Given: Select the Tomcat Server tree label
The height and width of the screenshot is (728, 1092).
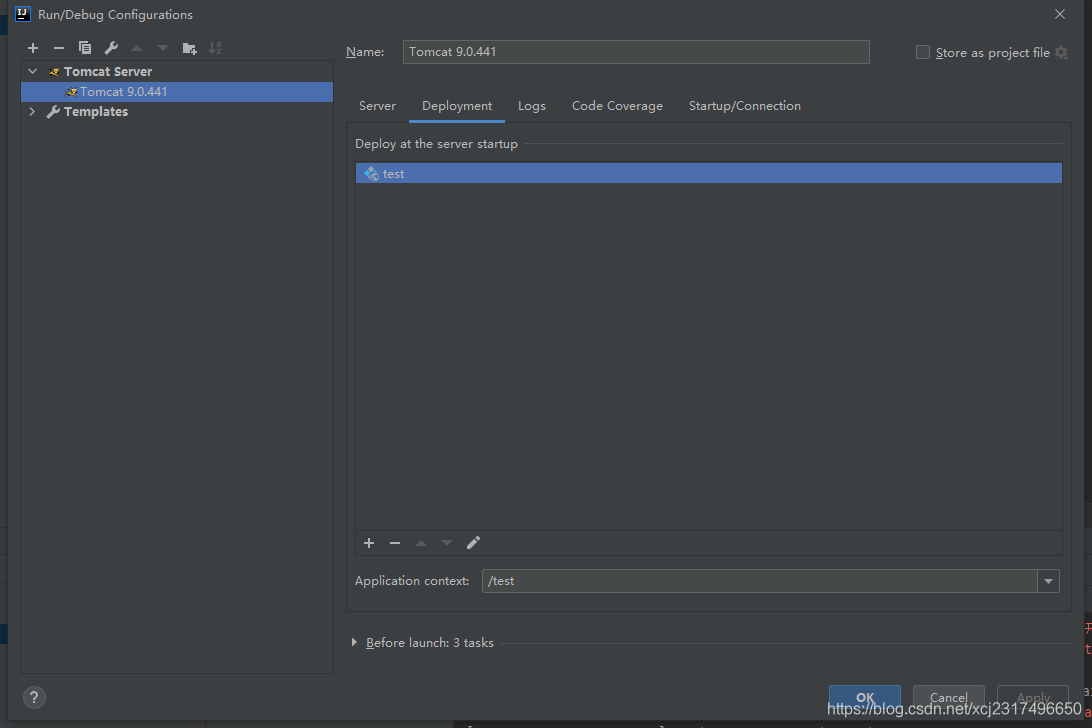Looking at the screenshot, I should 108,72.
